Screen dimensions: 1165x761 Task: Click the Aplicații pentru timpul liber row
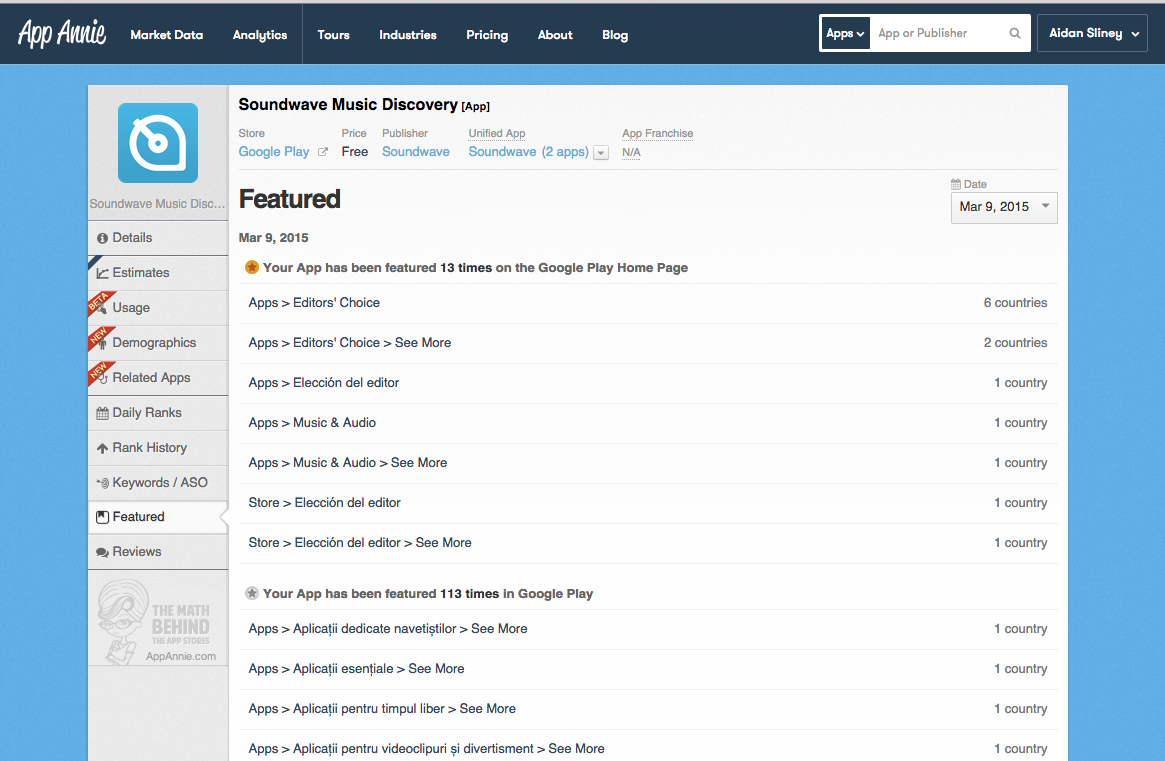[x=648, y=710]
